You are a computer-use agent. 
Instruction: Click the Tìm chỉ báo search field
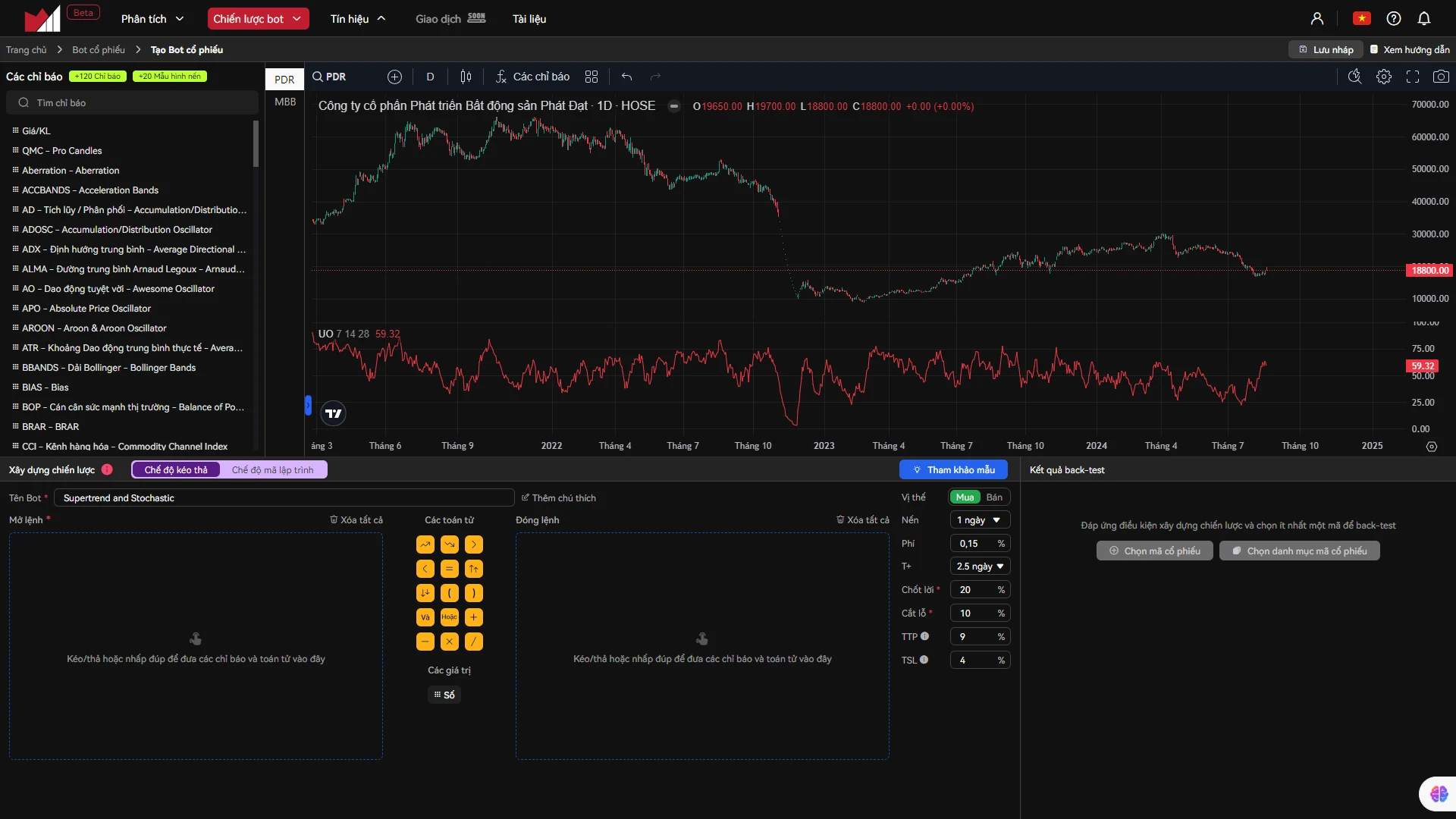click(x=132, y=103)
